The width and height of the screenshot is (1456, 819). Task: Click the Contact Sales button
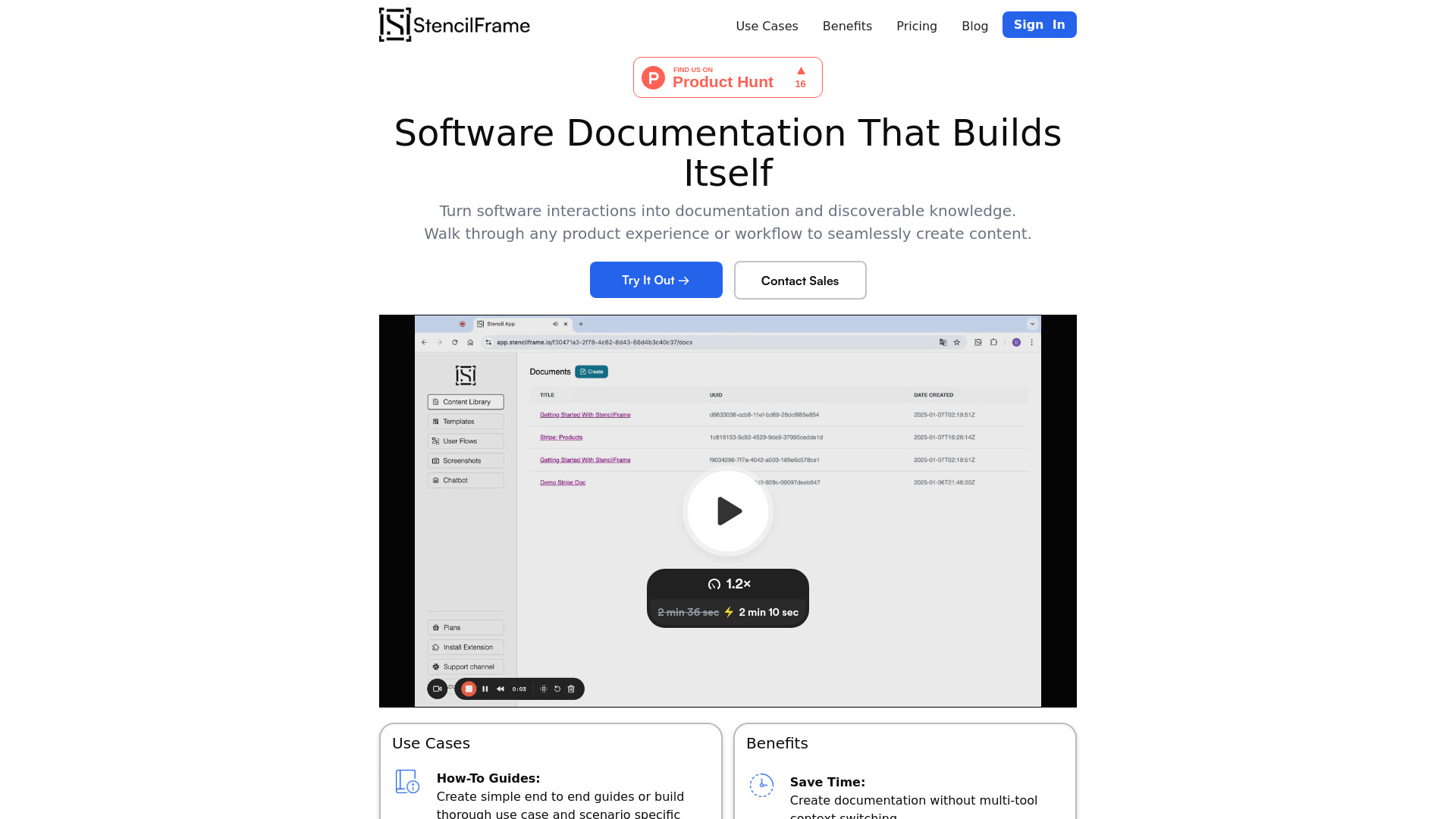799,280
